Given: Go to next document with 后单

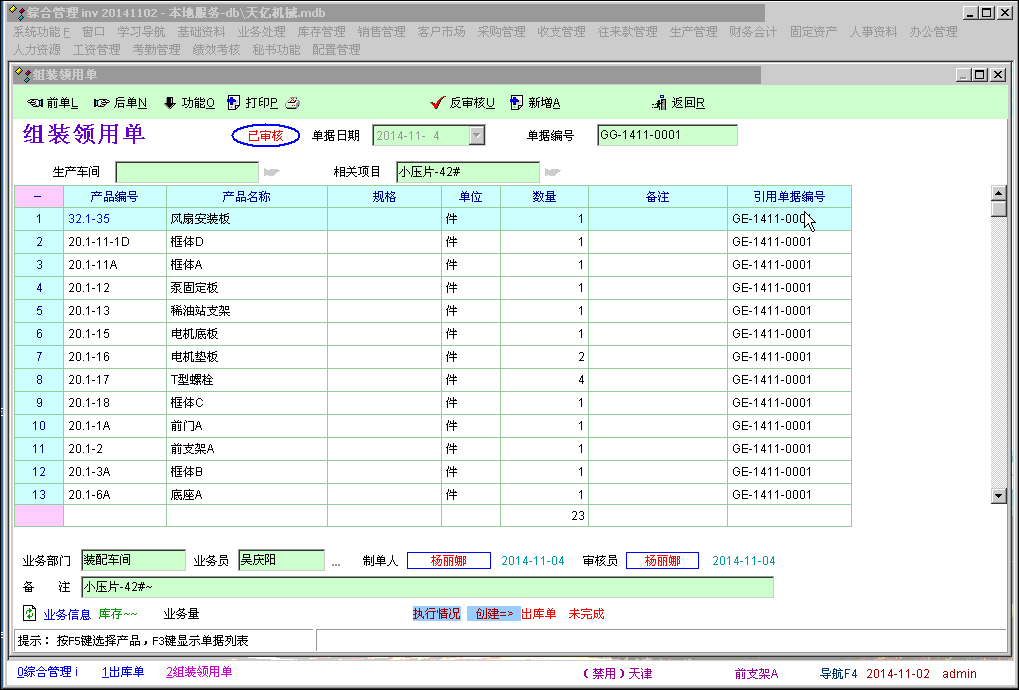Looking at the screenshot, I should click(120, 103).
